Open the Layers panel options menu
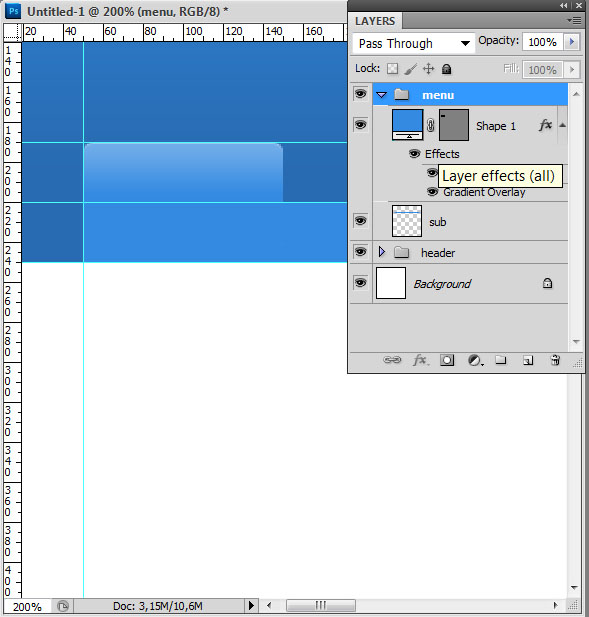589x617 pixels. coord(574,20)
